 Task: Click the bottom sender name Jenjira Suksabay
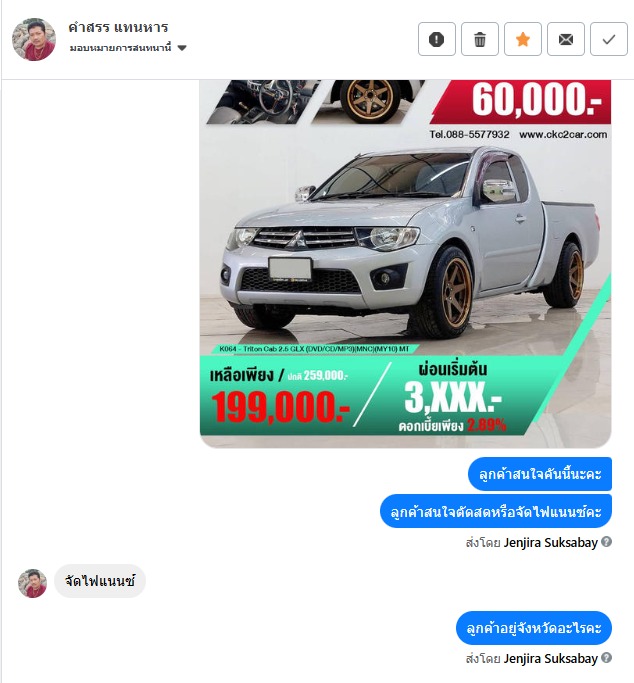[550, 659]
